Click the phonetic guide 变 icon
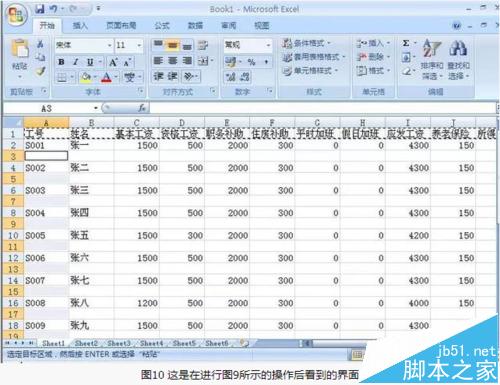The image size is (500, 385). click(129, 78)
